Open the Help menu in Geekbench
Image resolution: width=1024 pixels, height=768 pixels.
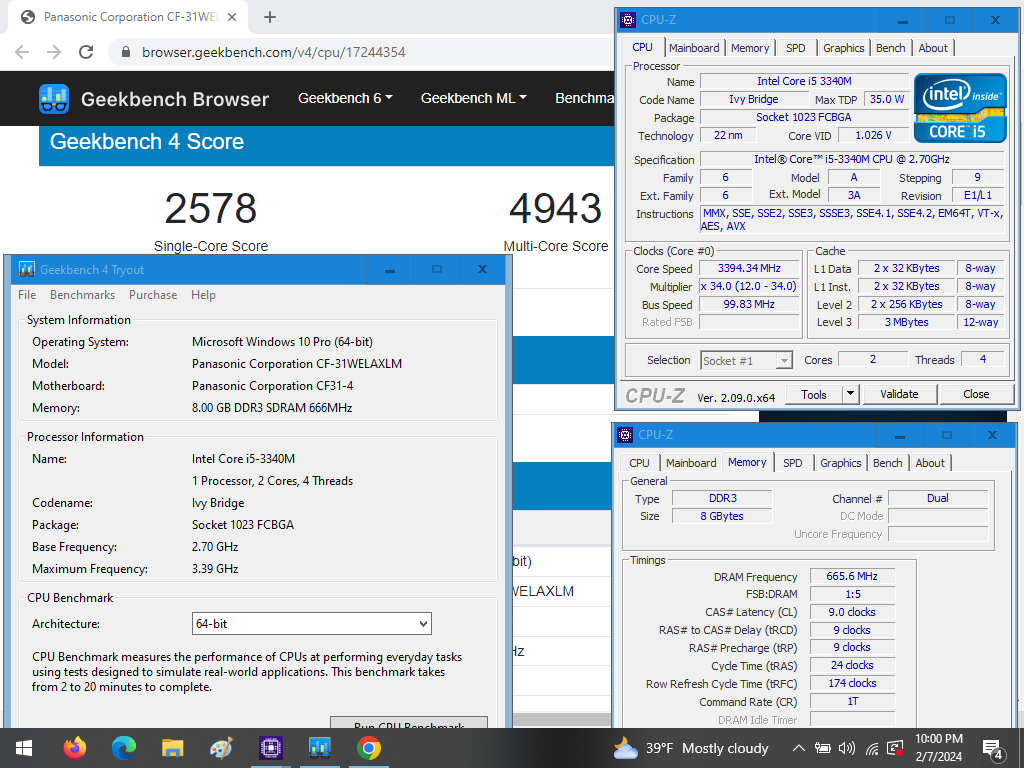coord(203,295)
